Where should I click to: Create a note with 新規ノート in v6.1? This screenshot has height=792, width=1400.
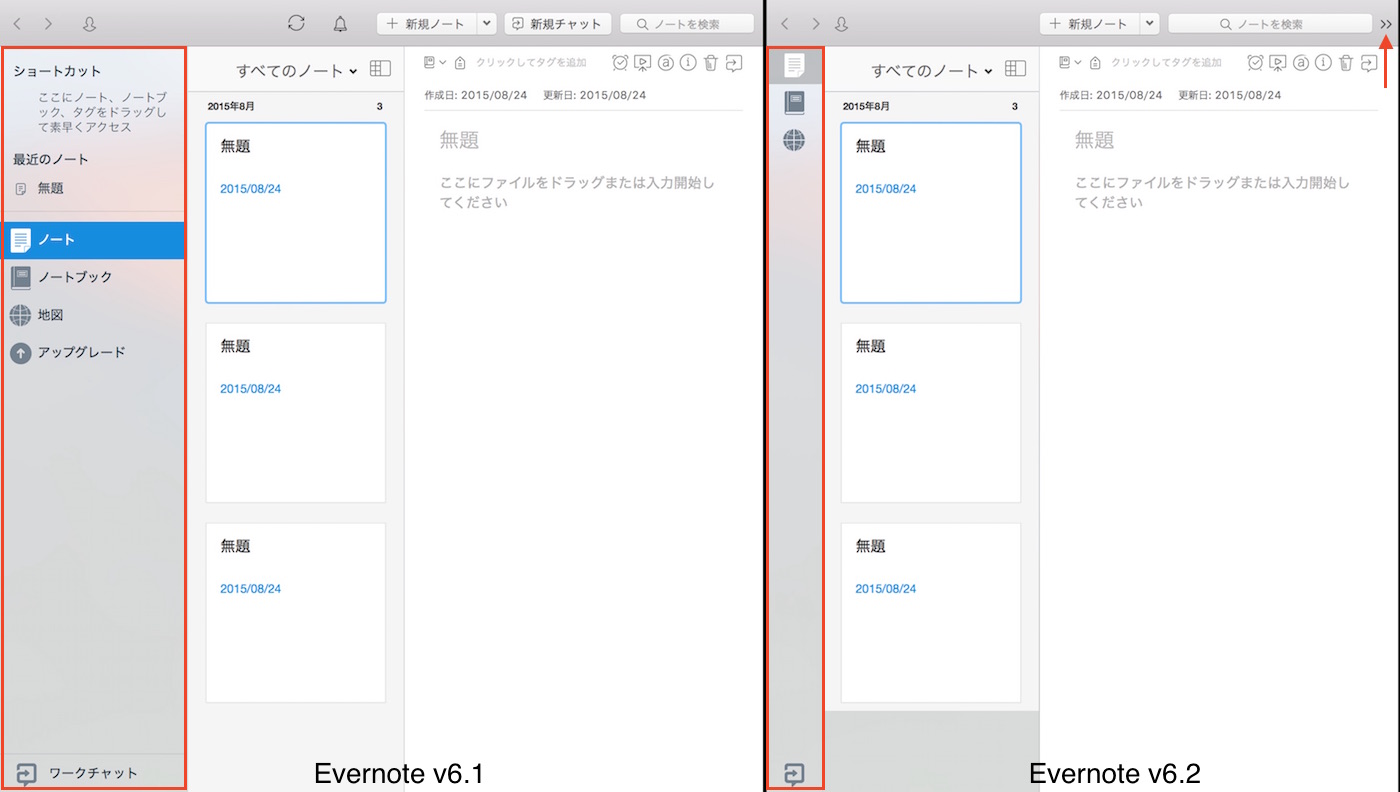(x=427, y=24)
